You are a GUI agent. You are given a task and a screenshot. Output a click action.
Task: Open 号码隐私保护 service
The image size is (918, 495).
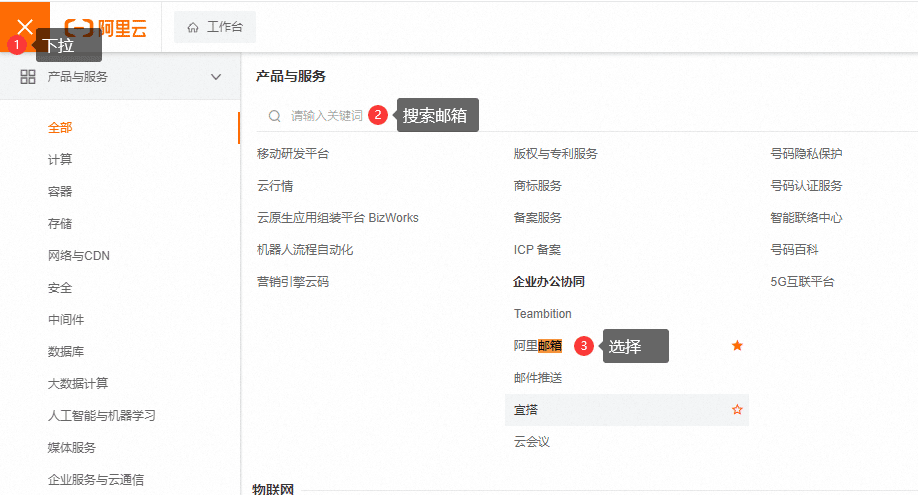click(806, 154)
